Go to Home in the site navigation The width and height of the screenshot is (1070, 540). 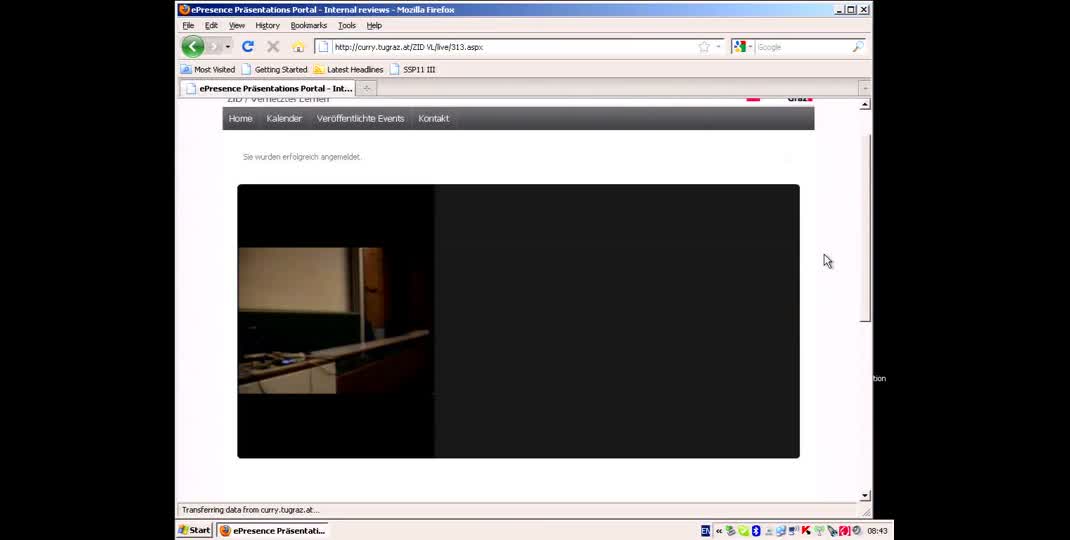(x=240, y=118)
